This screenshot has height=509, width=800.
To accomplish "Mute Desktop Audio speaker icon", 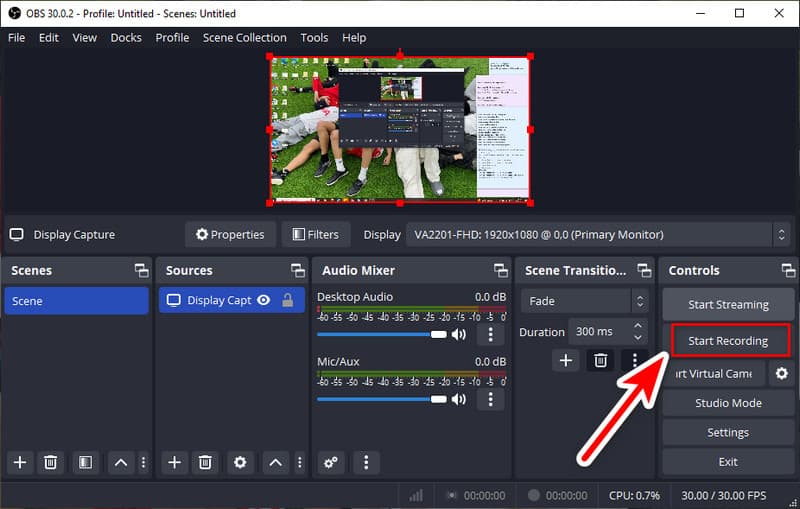I will coord(459,335).
